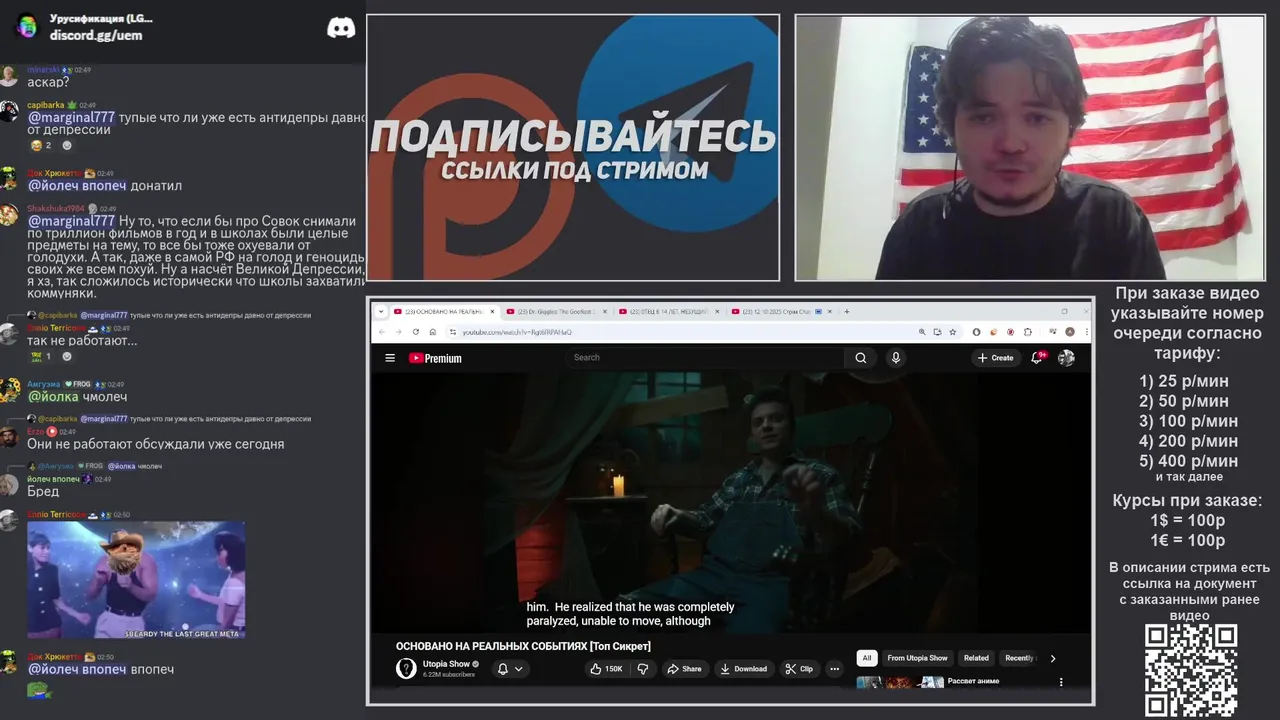Viewport: 1280px width, 720px height.
Task: Open options for Рассвет аниме video
Action: [1061, 682]
